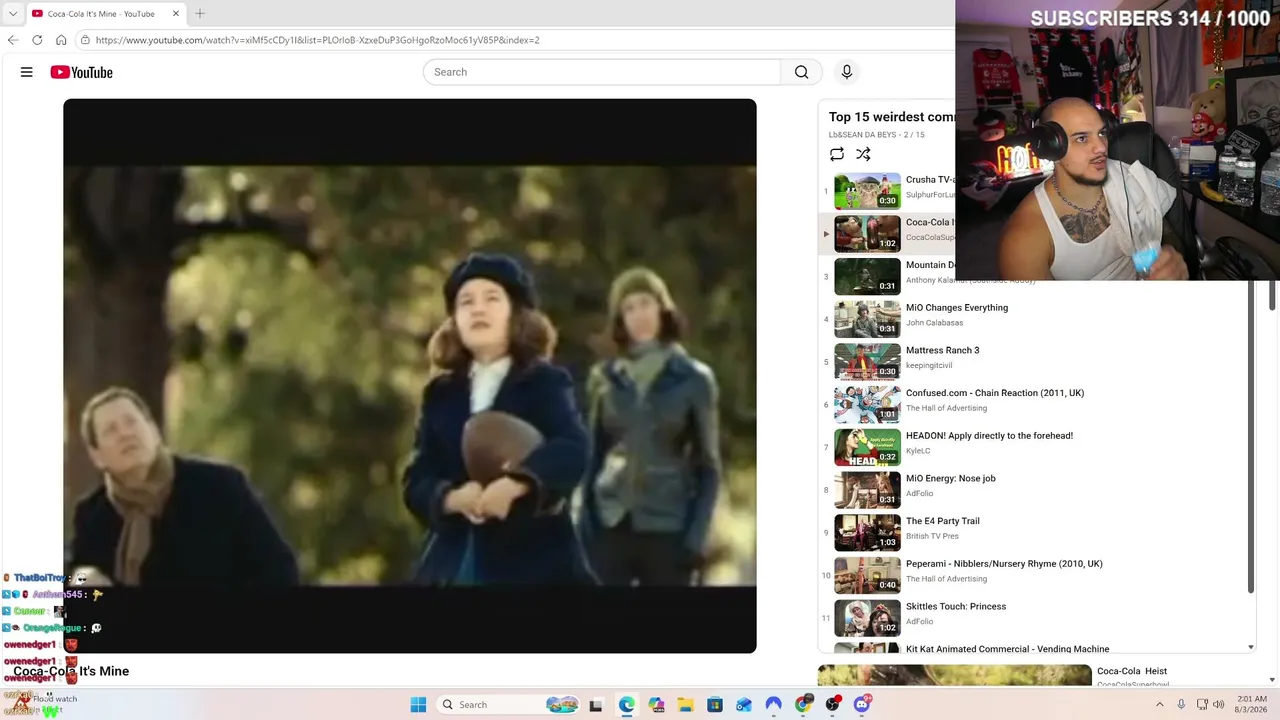Click the main Coca-Cola video player

(x=410, y=376)
